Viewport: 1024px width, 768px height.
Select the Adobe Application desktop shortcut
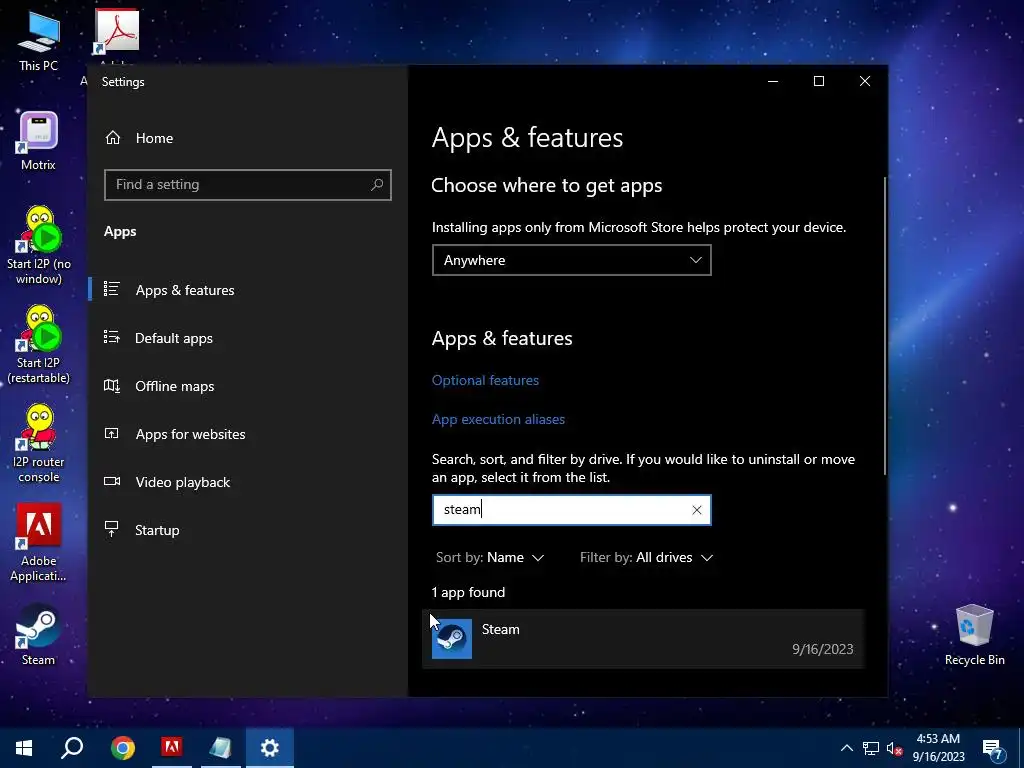39,543
